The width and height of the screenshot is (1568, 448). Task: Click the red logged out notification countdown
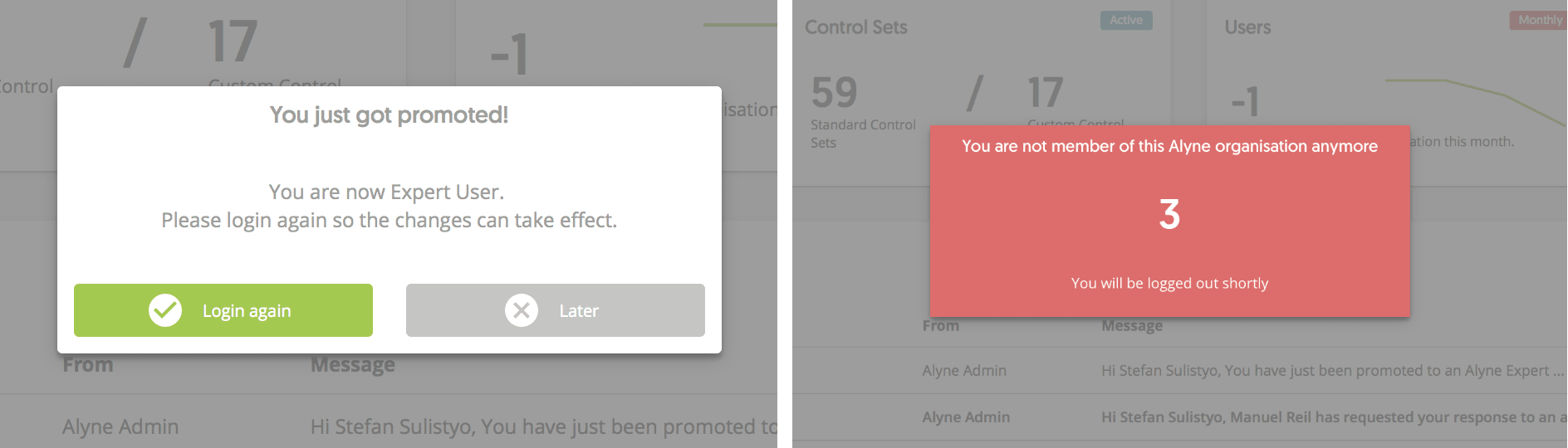tap(1169, 214)
